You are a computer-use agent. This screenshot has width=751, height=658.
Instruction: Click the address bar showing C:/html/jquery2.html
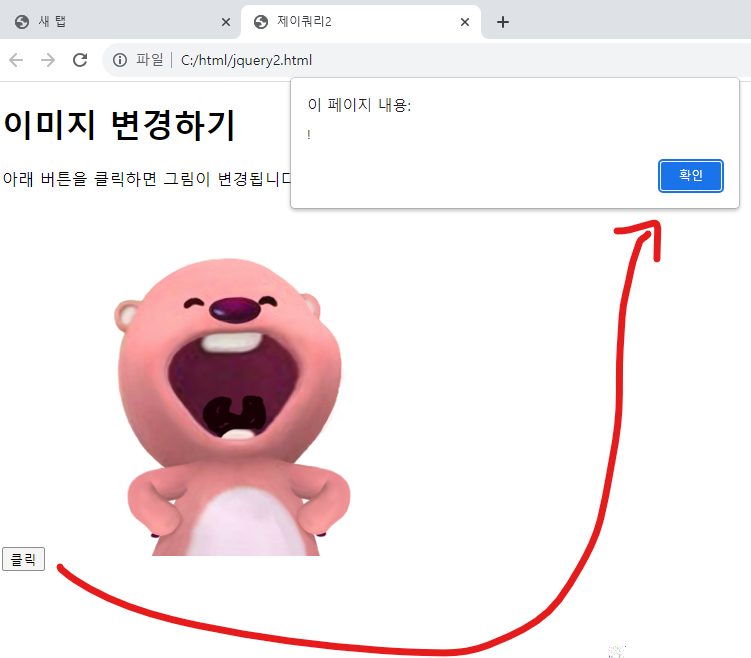pos(426,60)
